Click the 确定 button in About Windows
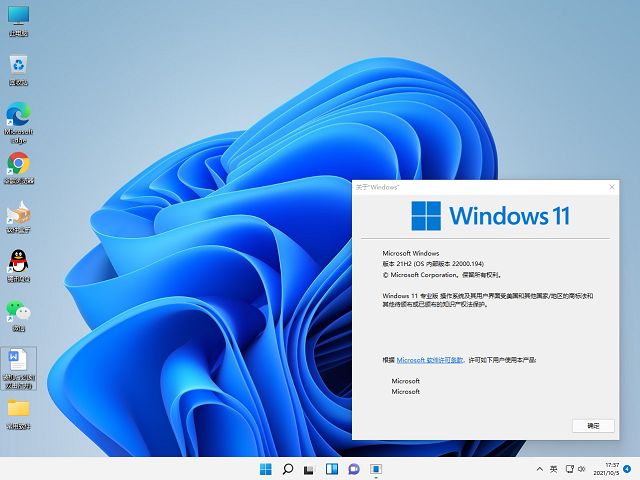The width and height of the screenshot is (640, 480). tap(593, 425)
